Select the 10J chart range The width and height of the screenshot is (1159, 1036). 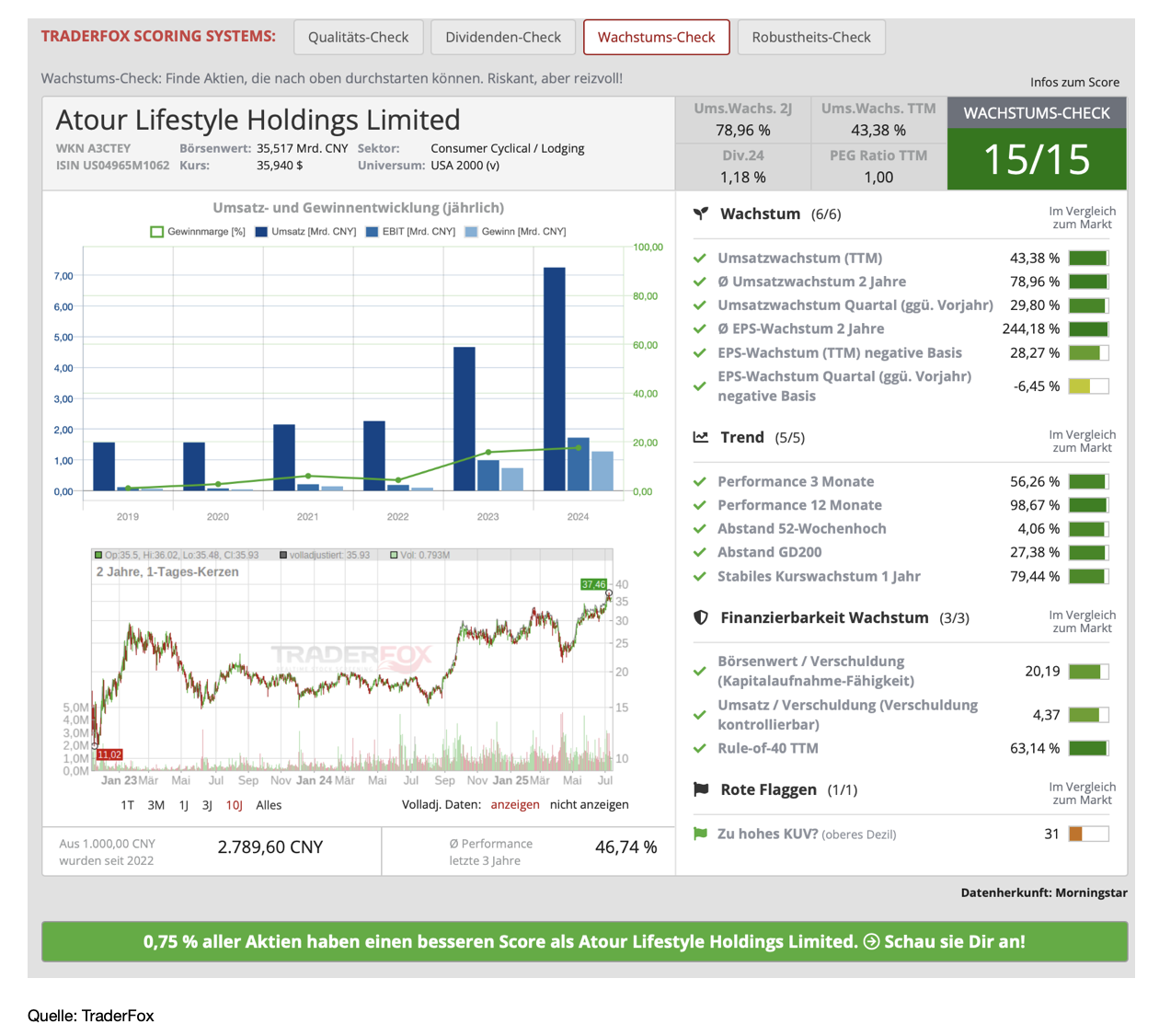(235, 805)
